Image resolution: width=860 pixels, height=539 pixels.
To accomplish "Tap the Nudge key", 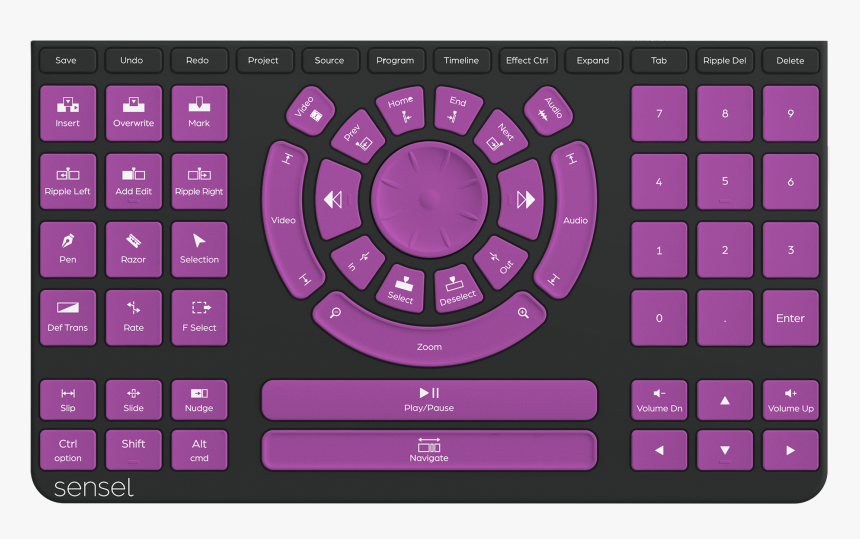I will (x=199, y=400).
